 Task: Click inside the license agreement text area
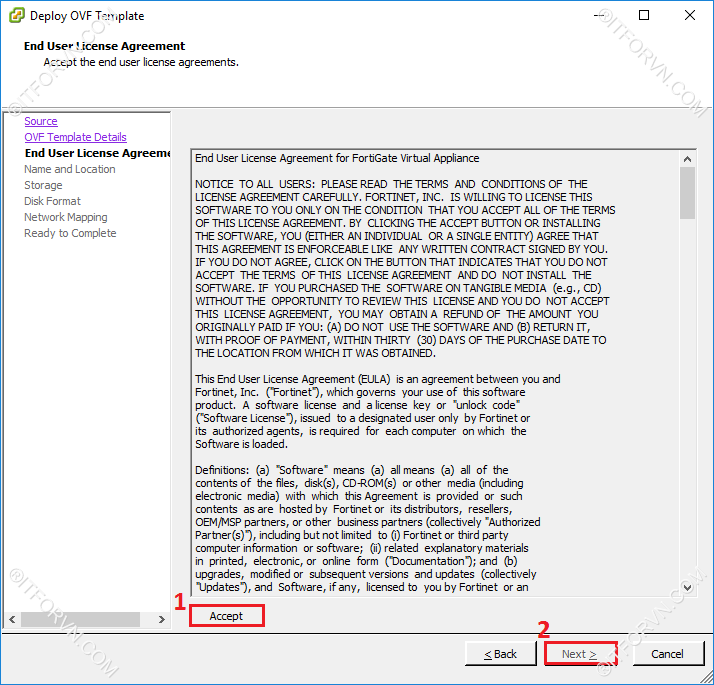[430, 400]
